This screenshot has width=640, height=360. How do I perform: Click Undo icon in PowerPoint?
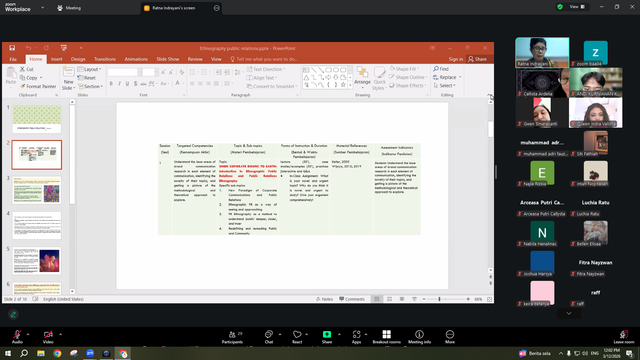click(28, 48)
